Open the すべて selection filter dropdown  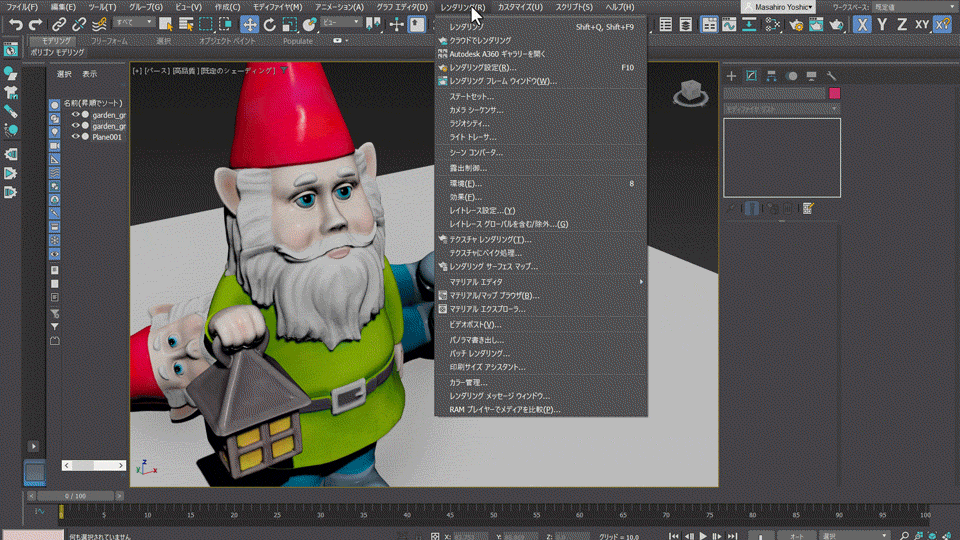[x=133, y=23]
